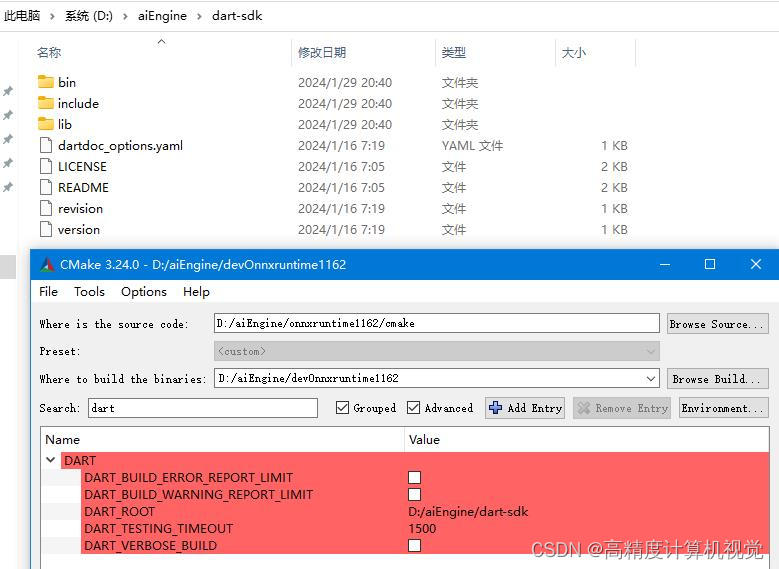The height and width of the screenshot is (569, 779).
Task: Sort by 名称 column header
Action: tap(49, 52)
